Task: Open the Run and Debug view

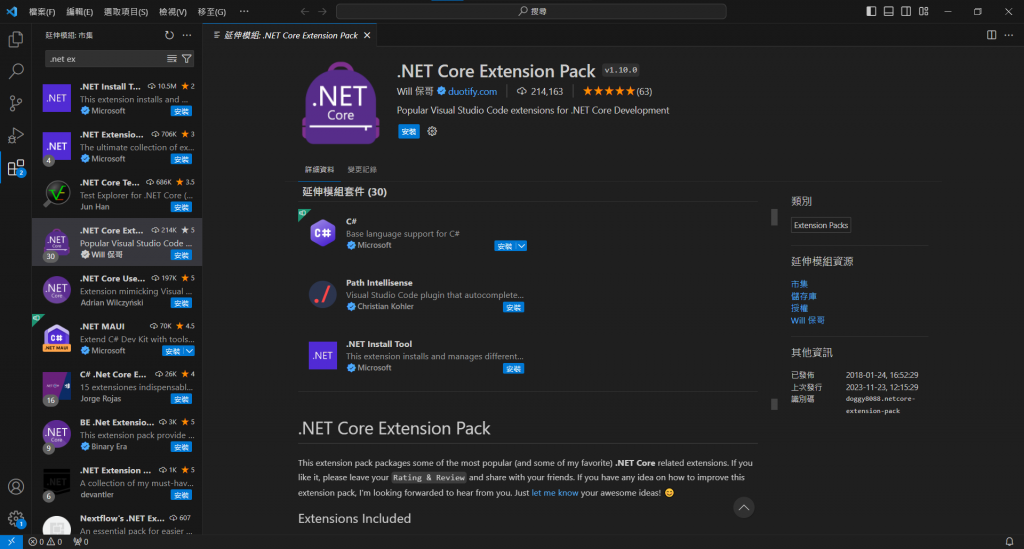Action: pyautogui.click(x=16, y=136)
